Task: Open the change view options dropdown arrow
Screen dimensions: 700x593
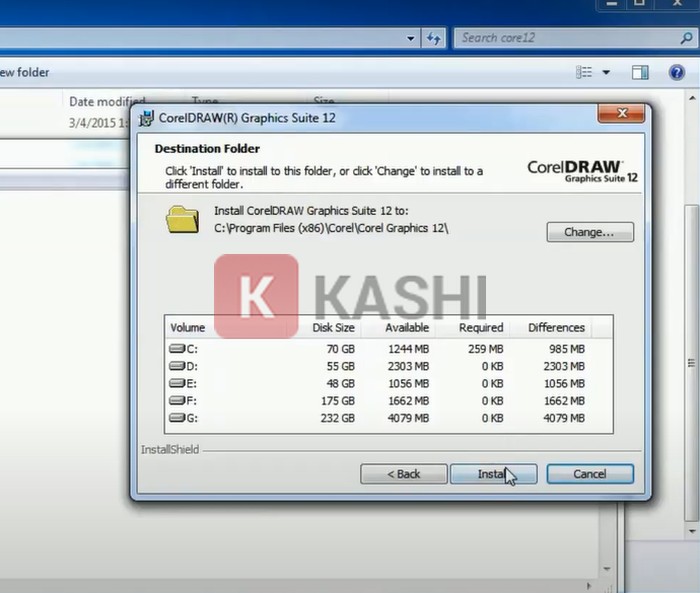Action: coord(606,72)
